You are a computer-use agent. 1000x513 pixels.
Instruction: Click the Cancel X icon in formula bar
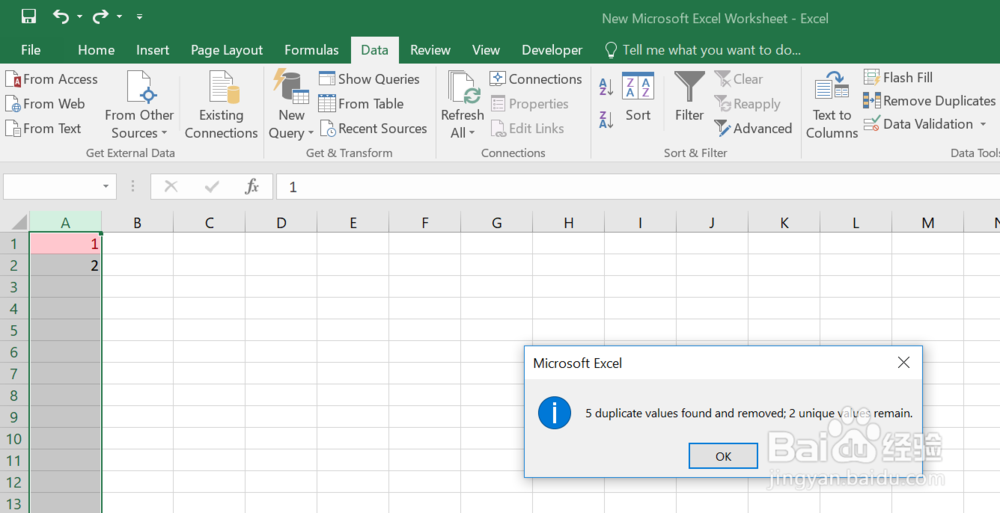171,186
